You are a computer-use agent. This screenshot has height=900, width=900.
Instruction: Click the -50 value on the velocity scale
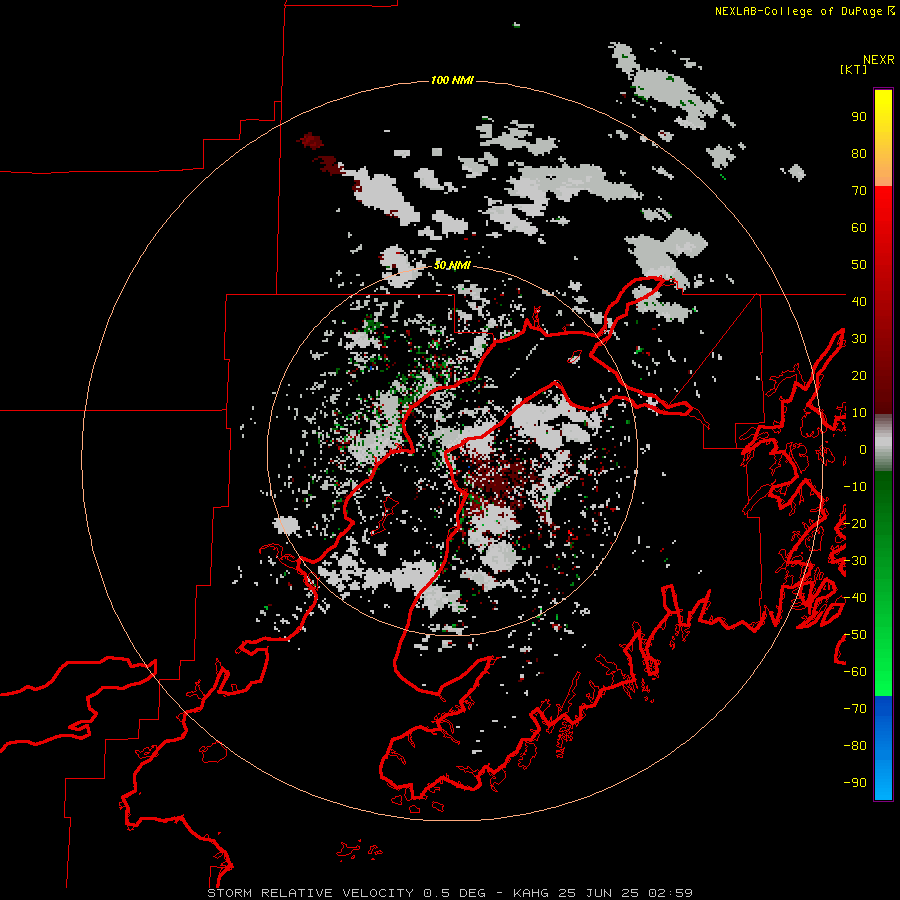coord(855,635)
